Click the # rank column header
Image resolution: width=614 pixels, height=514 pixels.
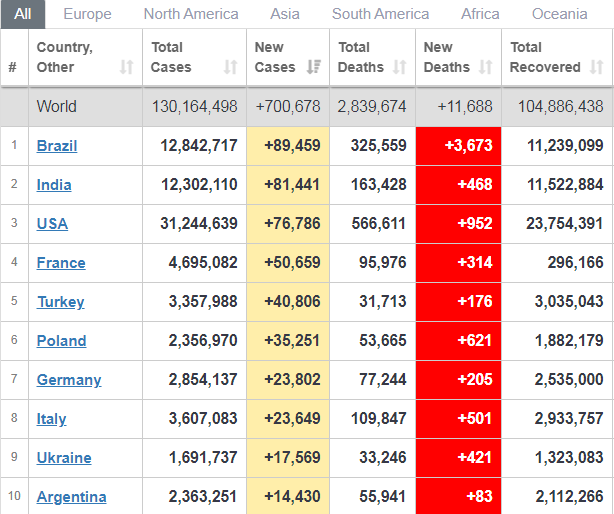13,67
